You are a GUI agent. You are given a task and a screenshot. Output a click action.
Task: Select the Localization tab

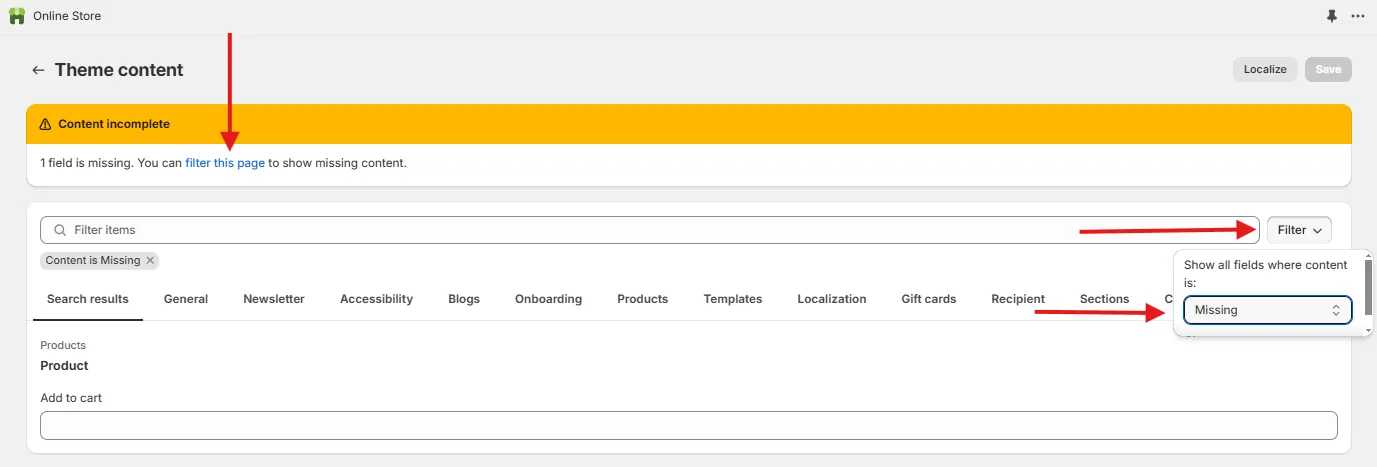point(832,299)
